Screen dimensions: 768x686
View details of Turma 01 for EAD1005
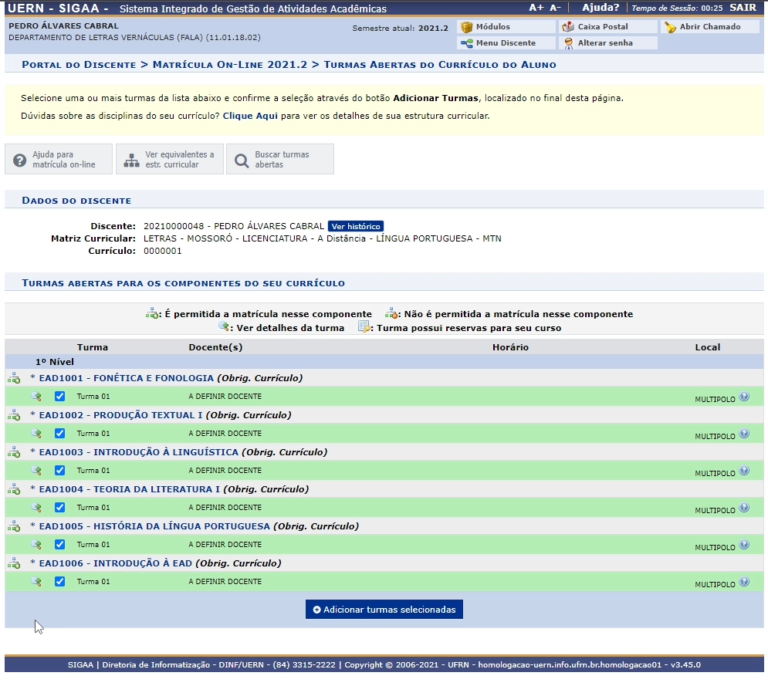tap(36, 544)
